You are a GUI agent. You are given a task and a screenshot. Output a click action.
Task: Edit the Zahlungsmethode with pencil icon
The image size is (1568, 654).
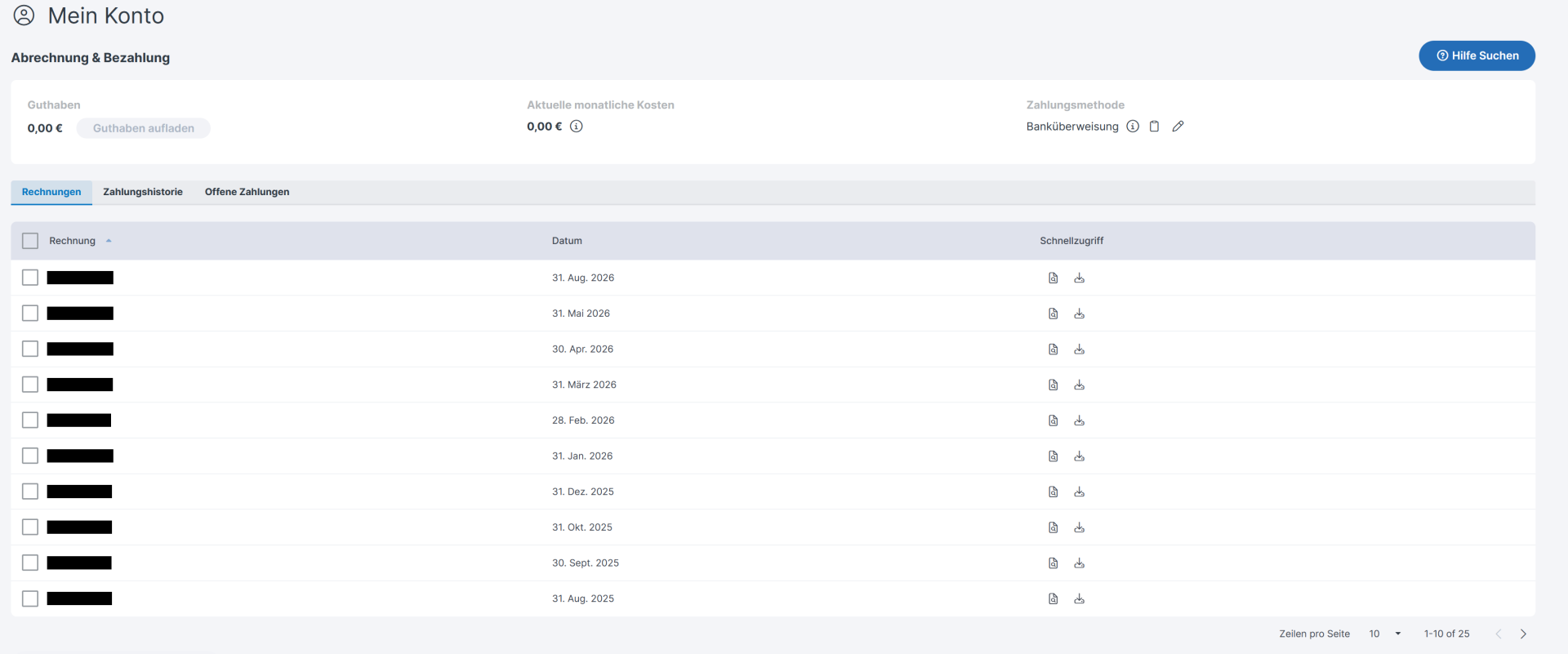pyautogui.click(x=1178, y=127)
